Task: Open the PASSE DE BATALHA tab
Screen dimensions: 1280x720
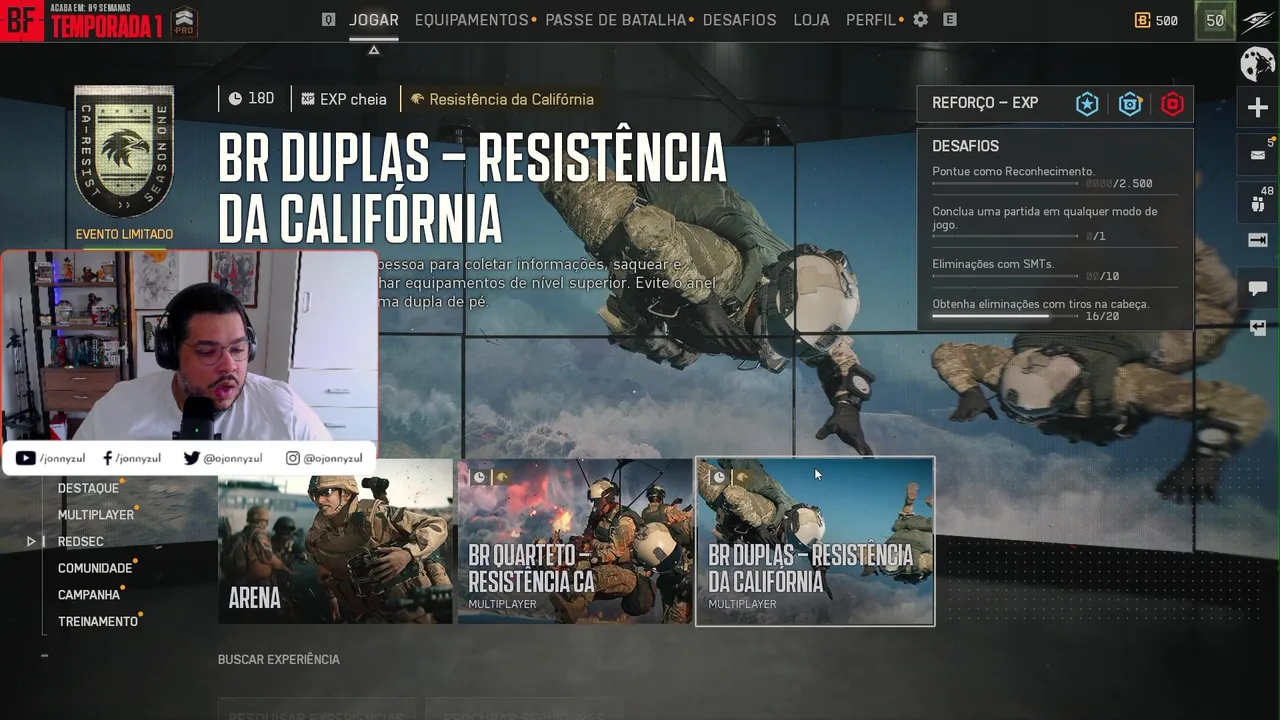Action: pos(616,20)
